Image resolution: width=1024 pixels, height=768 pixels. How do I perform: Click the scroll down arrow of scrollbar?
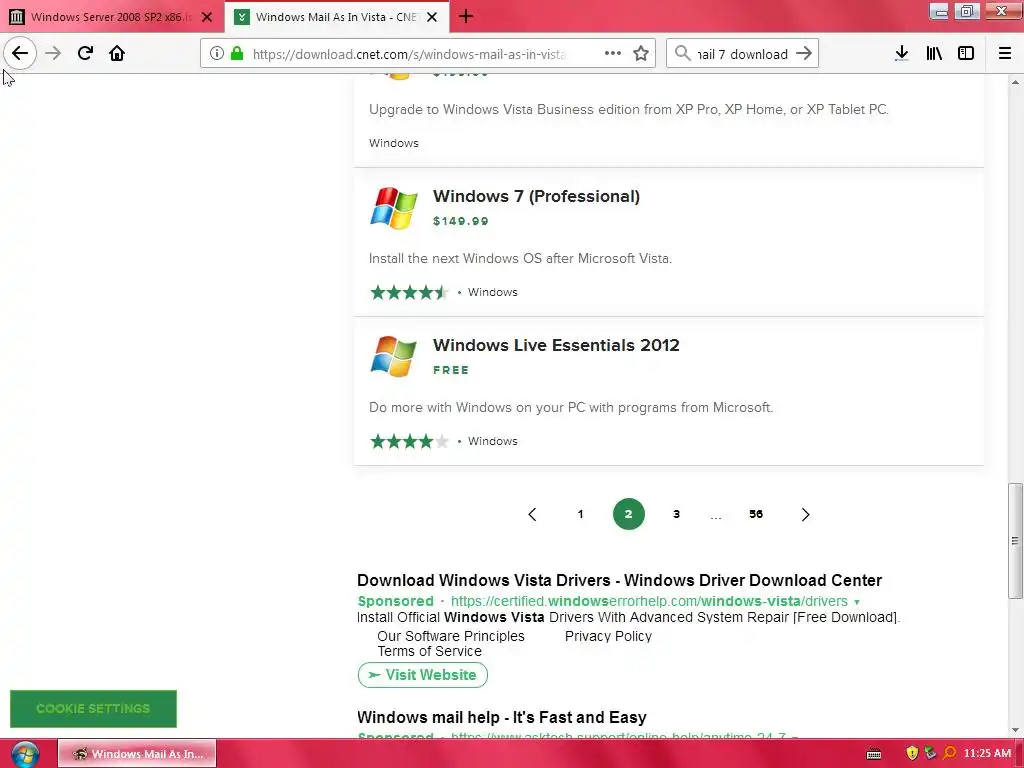coord(1015,731)
